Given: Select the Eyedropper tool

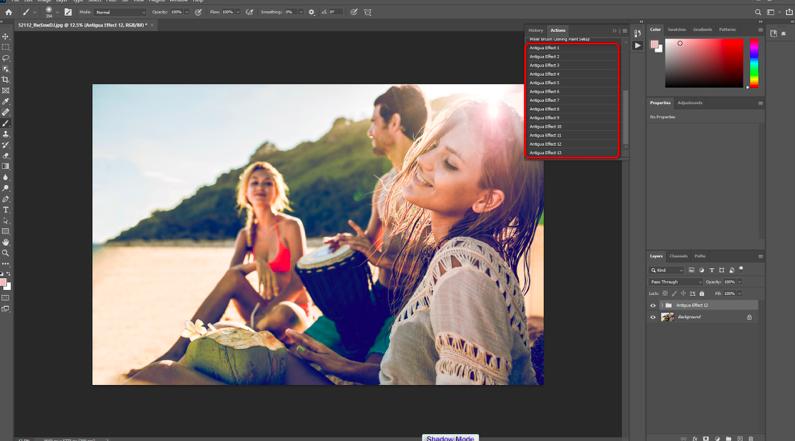Looking at the screenshot, I should [x=6, y=101].
